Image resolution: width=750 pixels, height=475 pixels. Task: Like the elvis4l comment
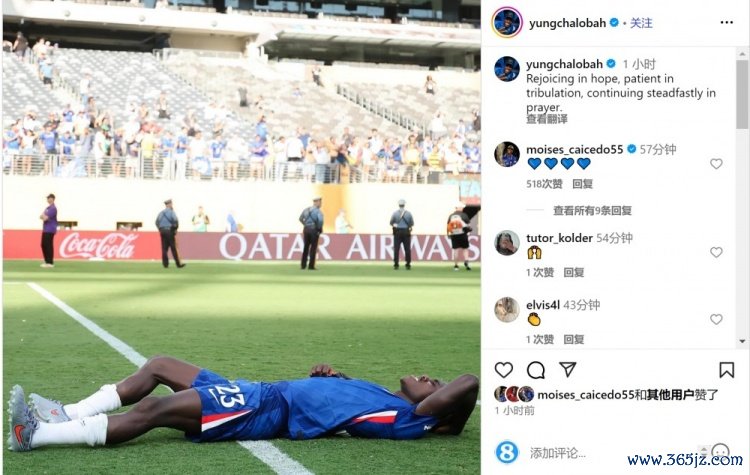pos(716,319)
